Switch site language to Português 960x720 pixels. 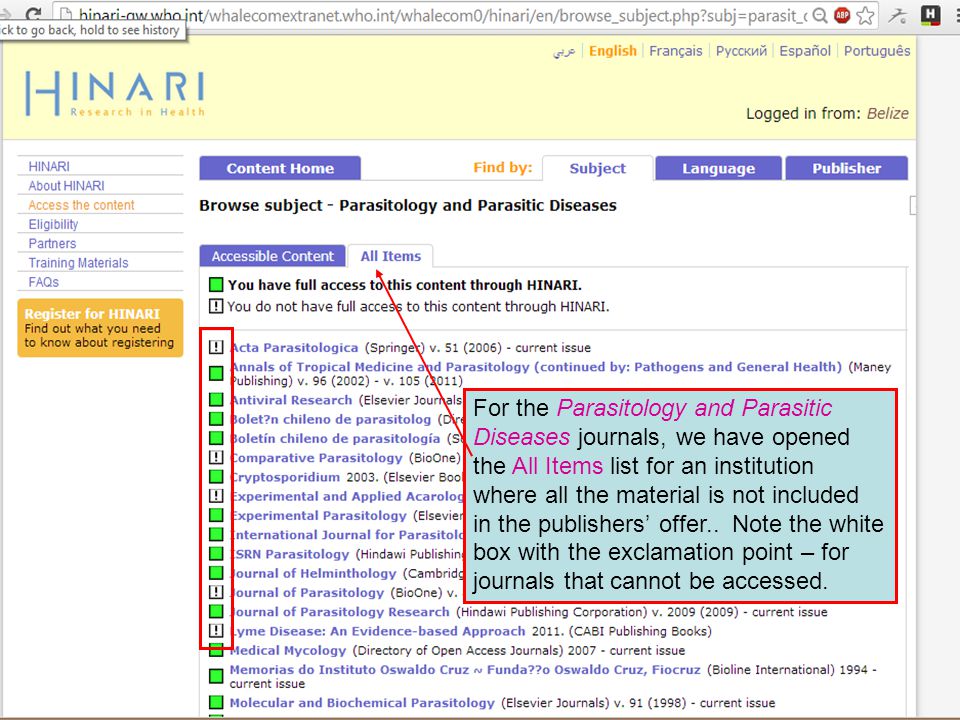click(877, 51)
